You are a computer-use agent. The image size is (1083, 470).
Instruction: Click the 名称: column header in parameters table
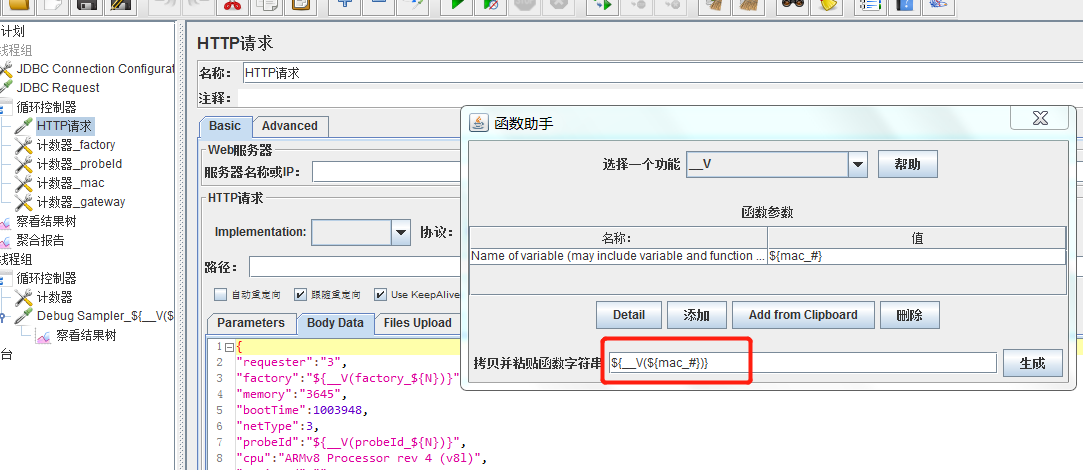[x=618, y=238]
